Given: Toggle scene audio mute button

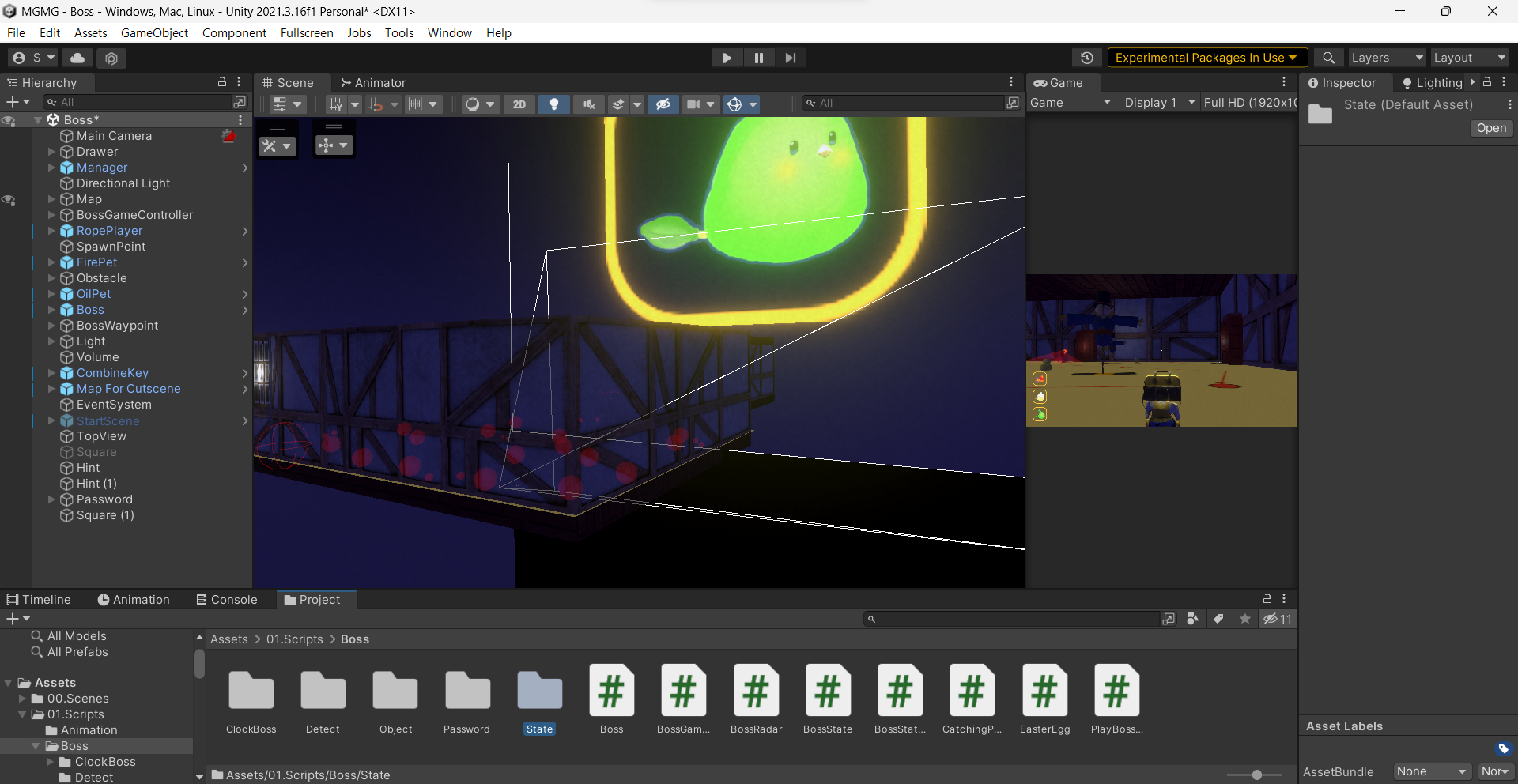Looking at the screenshot, I should tap(588, 104).
